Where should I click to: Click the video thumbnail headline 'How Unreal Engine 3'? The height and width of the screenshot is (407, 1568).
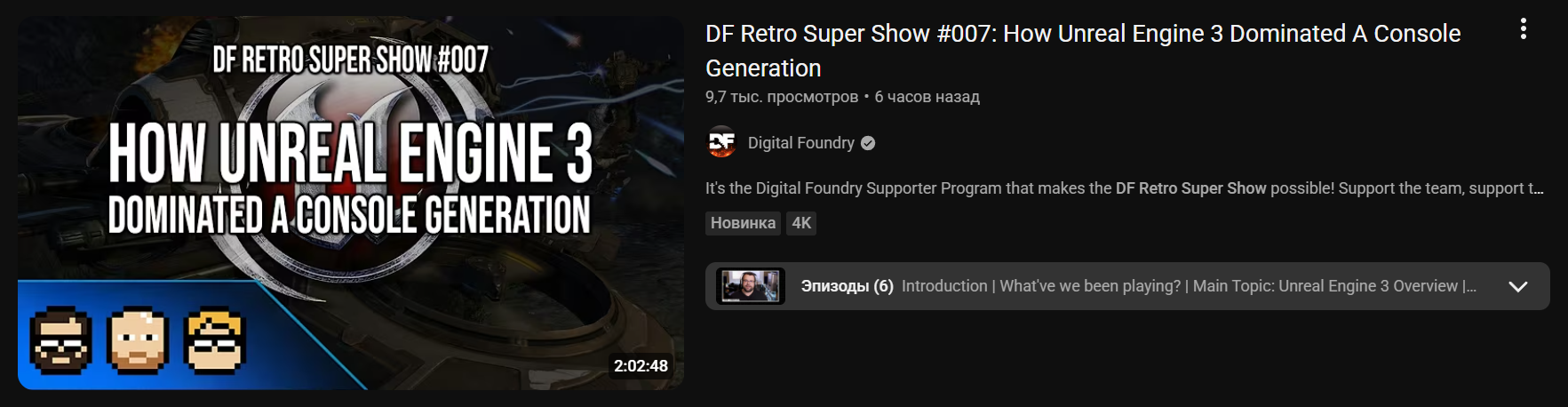pos(350,154)
